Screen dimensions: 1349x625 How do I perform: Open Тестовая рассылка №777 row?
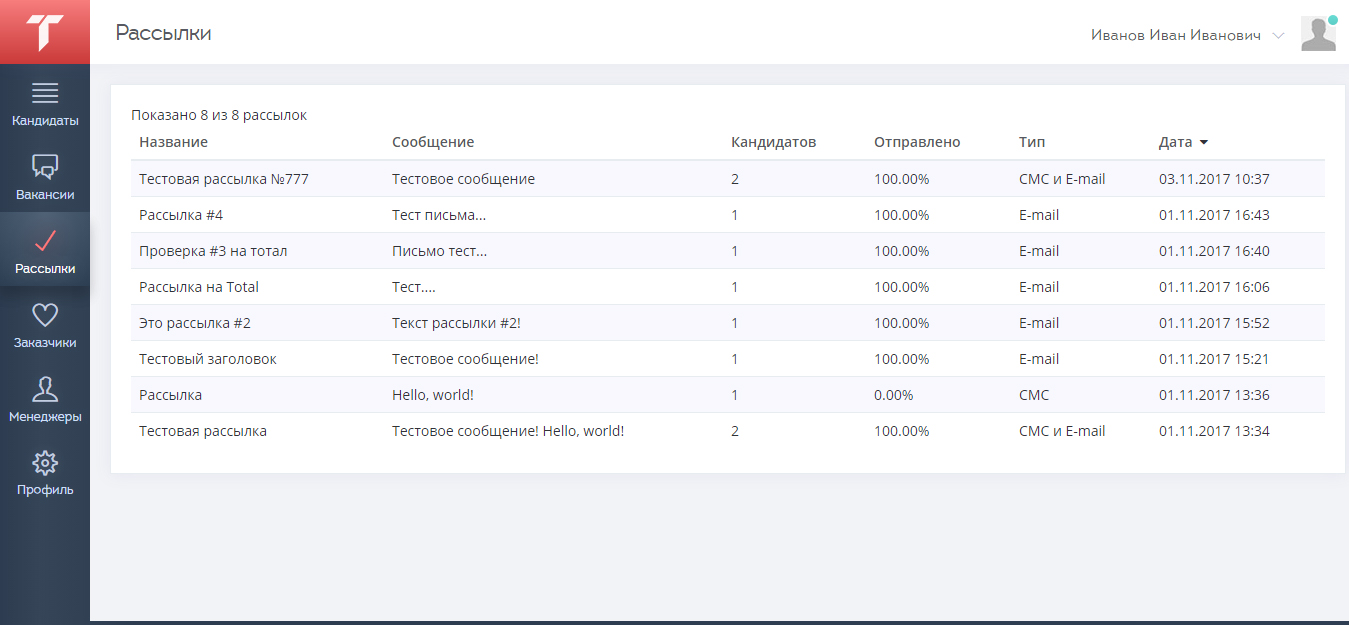[x=224, y=179]
